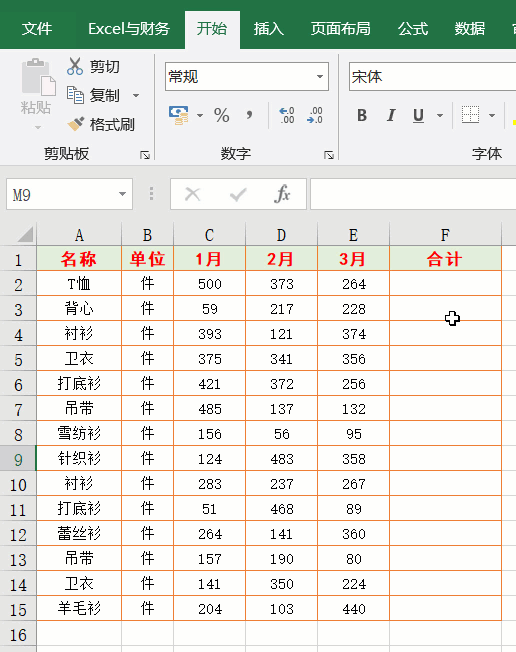Click the 针织衫 cell
The height and width of the screenshot is (652, 516).
(x=79, y=458)
